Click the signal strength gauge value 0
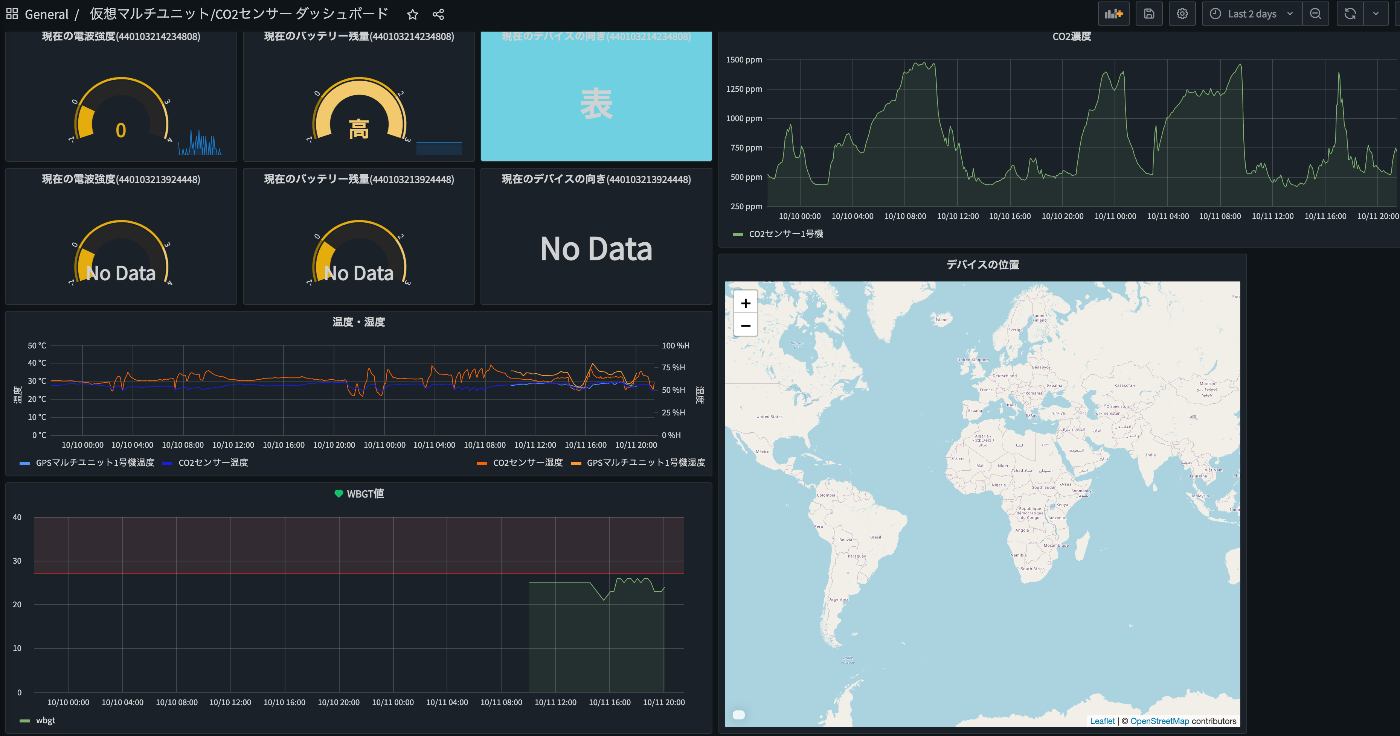Viewport: 1400px width, 736px height. (x=121, y=130)
